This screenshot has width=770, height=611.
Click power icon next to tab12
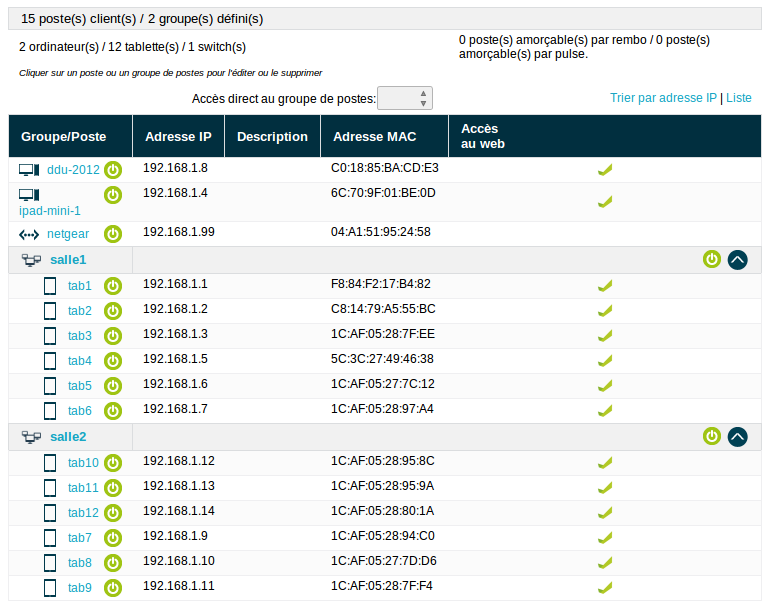click(x=113, y=513)
